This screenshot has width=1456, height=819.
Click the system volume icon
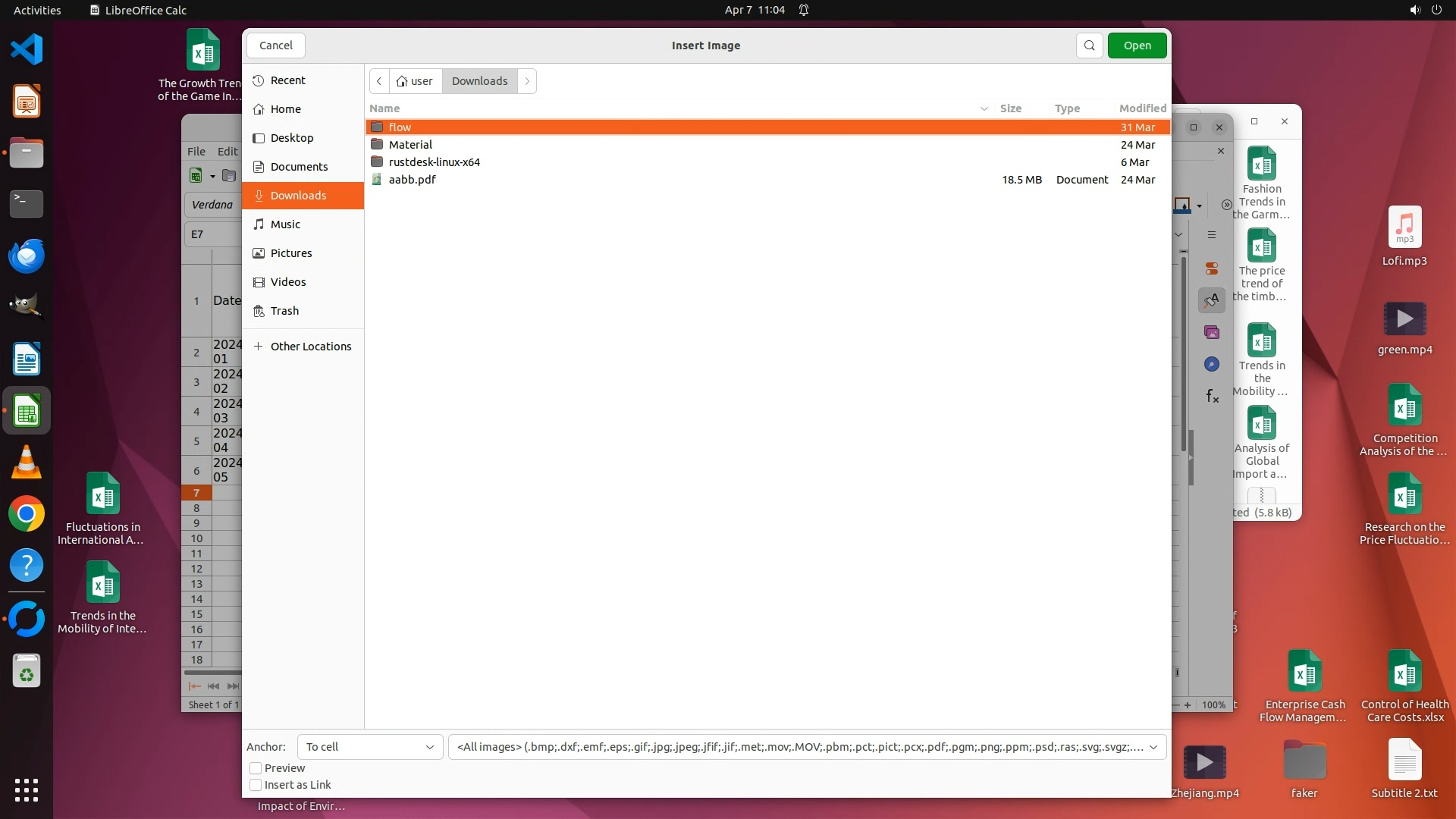click(x=1414, y=10)
